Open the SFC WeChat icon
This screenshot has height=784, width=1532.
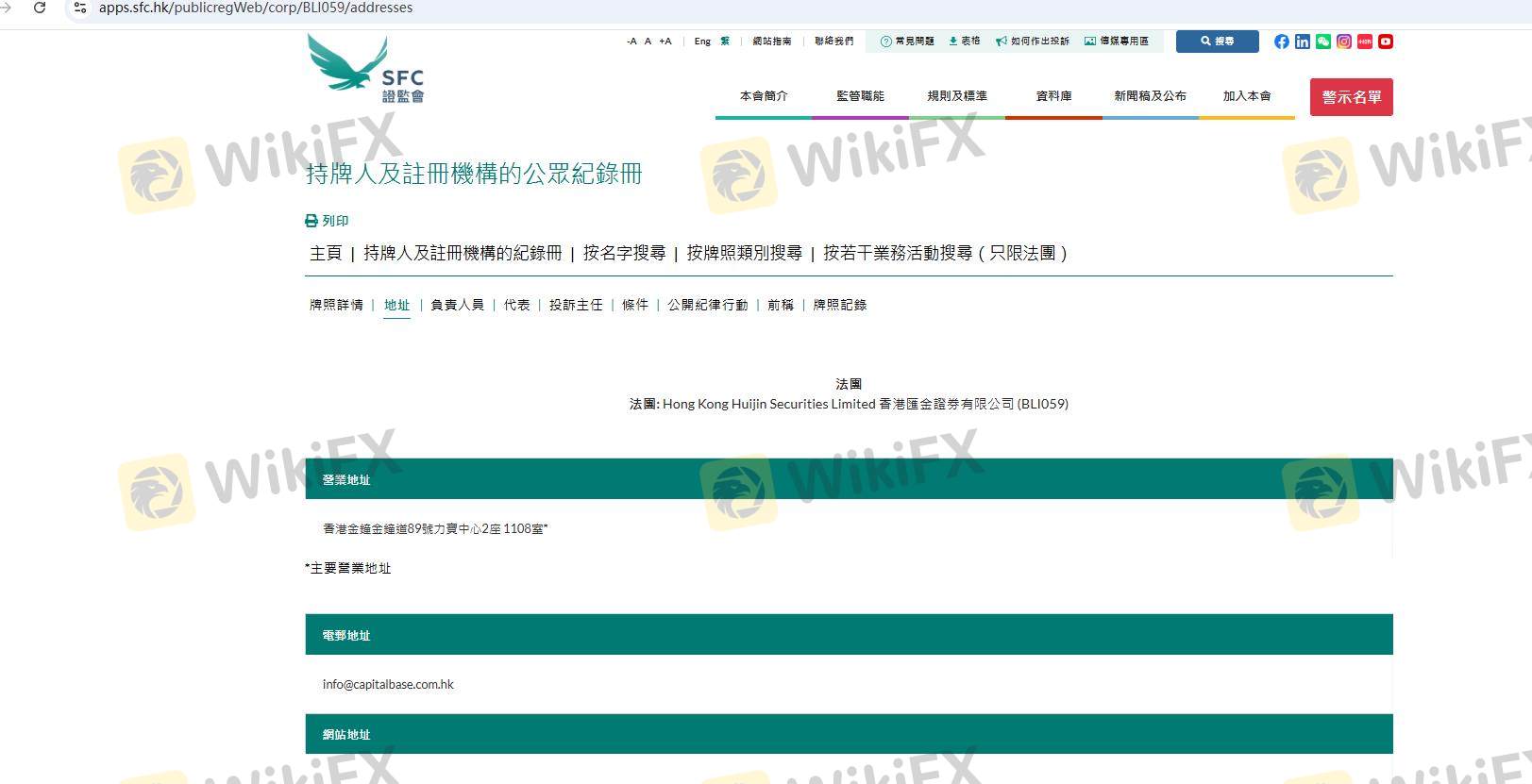click(1323, 42)
